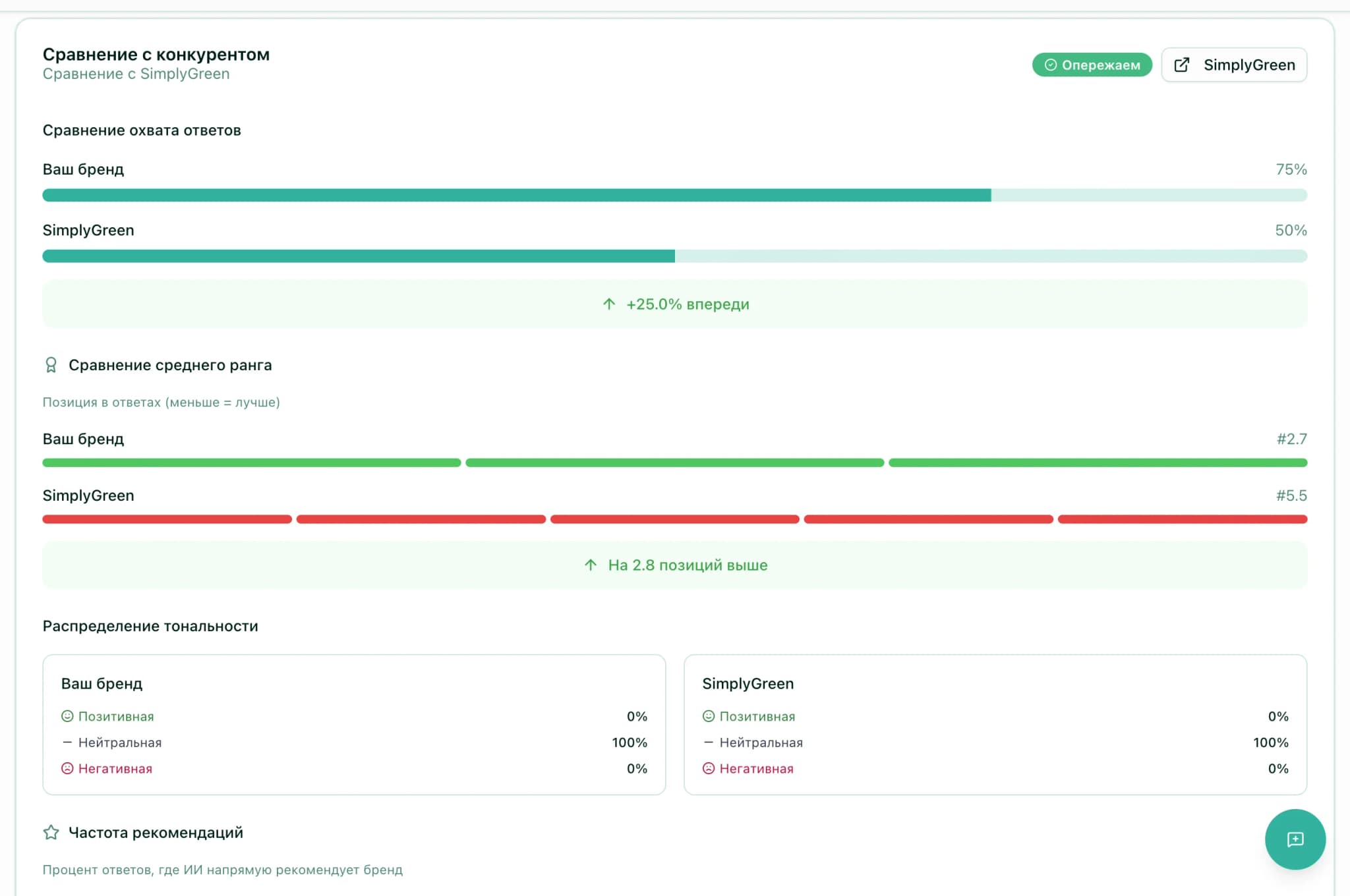This screenshot has width=1350, height=896.
Task: Click the up arrow in +25.0% banner
Action: click(609, 304)
